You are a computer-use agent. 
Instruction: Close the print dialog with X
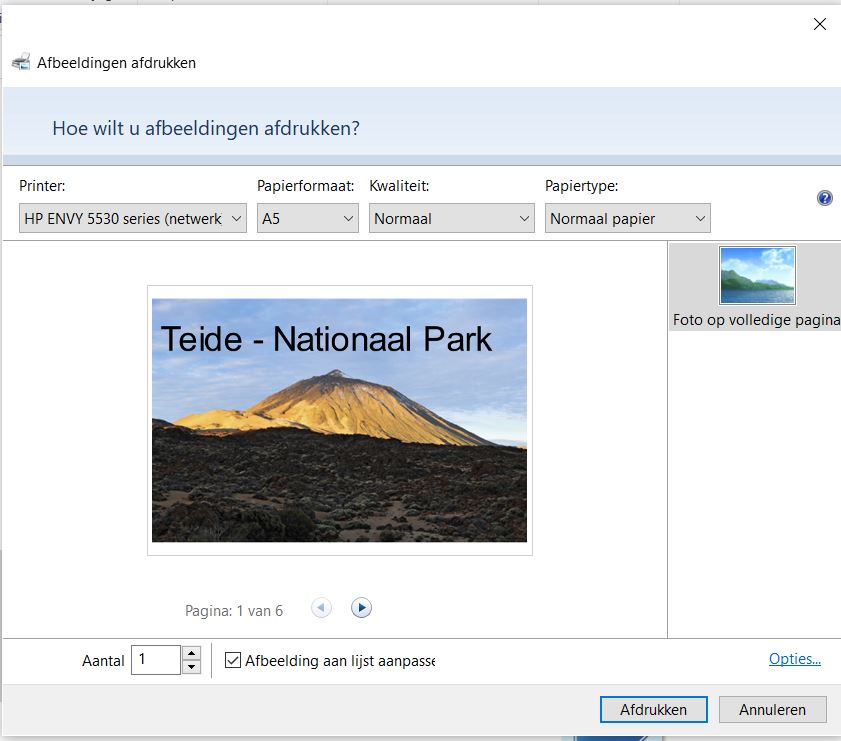[x=819, y=24]
